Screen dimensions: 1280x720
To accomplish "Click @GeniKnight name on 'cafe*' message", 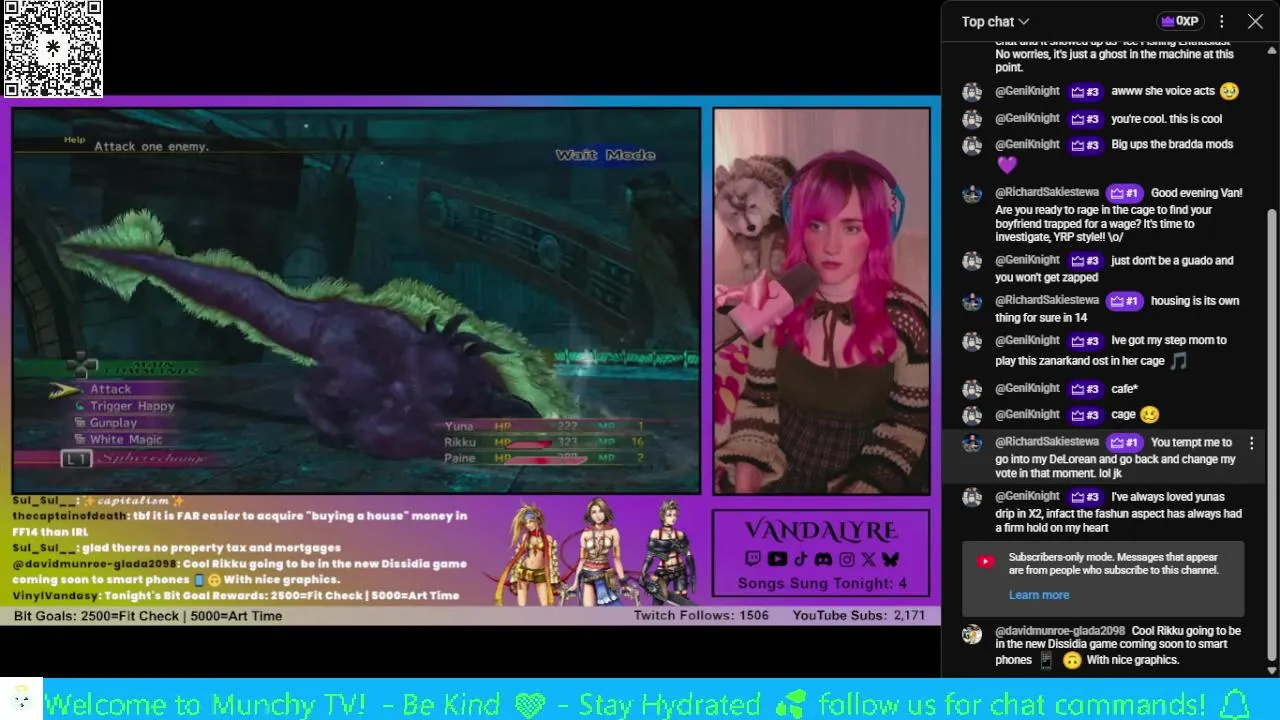I will click(1027, 388).
